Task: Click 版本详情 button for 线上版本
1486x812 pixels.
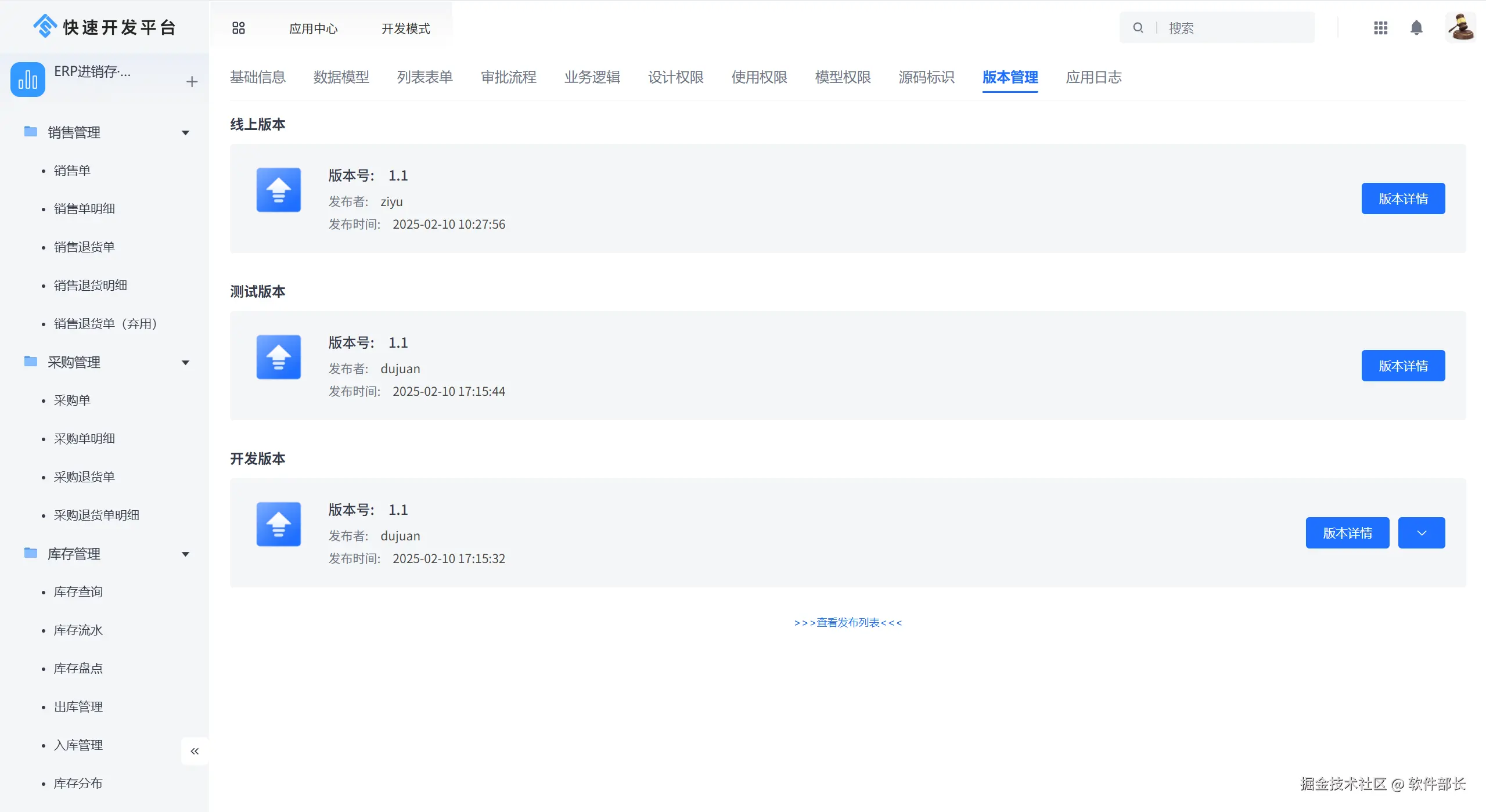Action: click(1402, 199)
